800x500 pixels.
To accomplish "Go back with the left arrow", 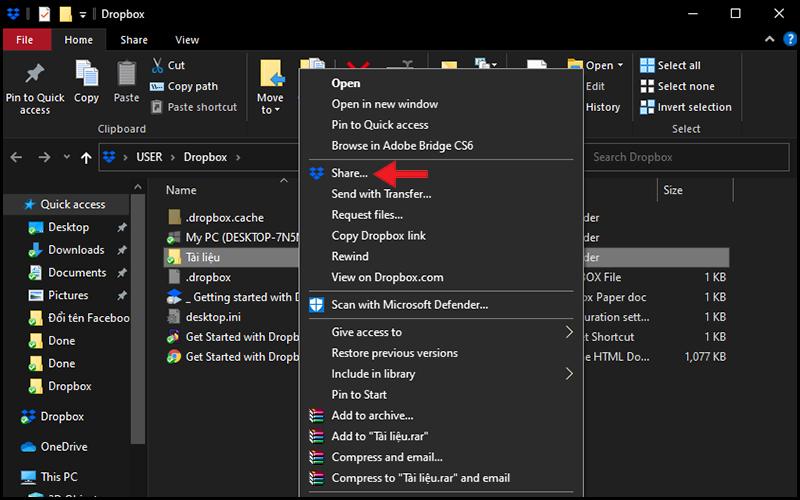I will (16, 157).
